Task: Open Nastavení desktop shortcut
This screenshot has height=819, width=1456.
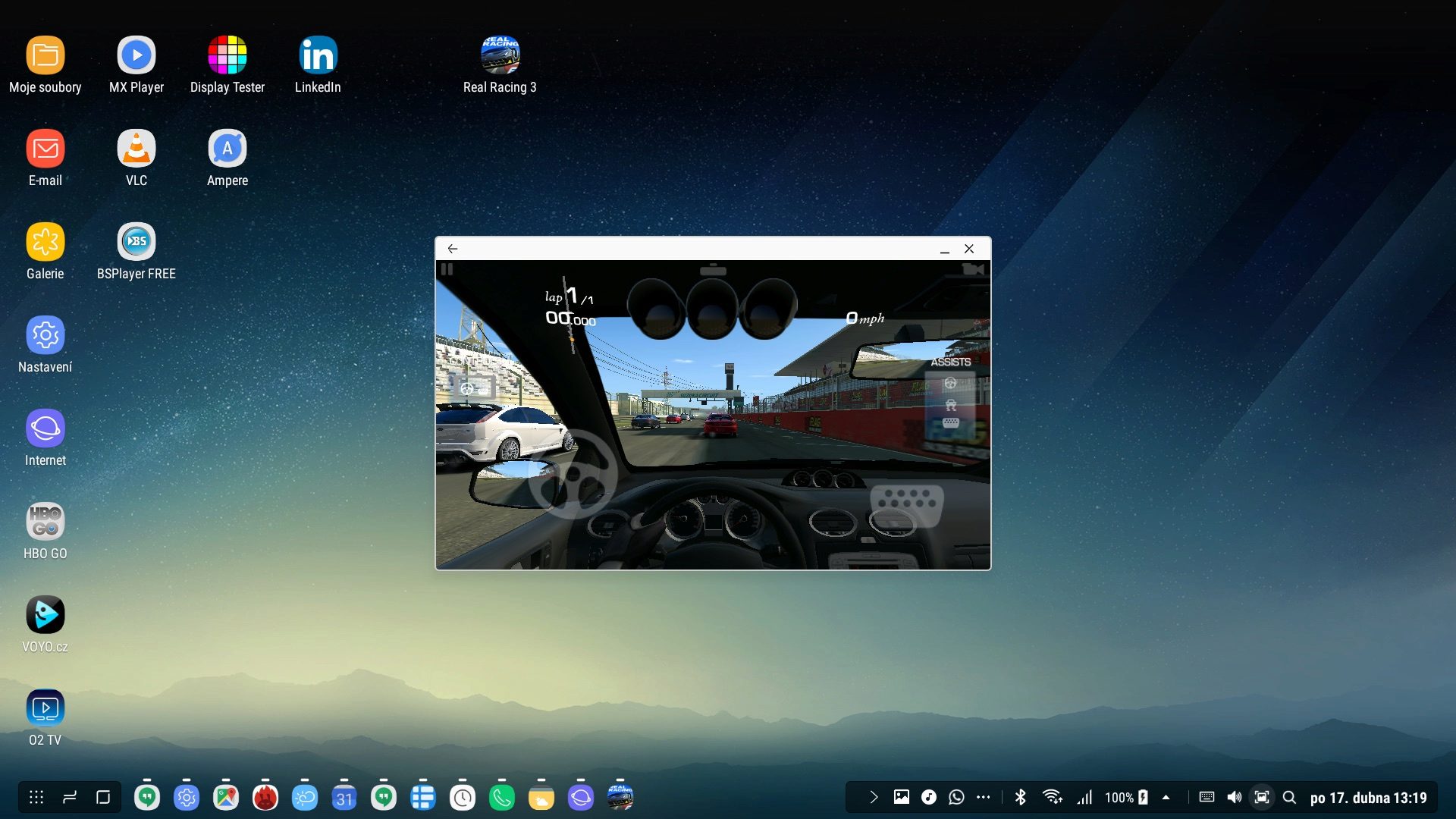Action: pos(45,345)
